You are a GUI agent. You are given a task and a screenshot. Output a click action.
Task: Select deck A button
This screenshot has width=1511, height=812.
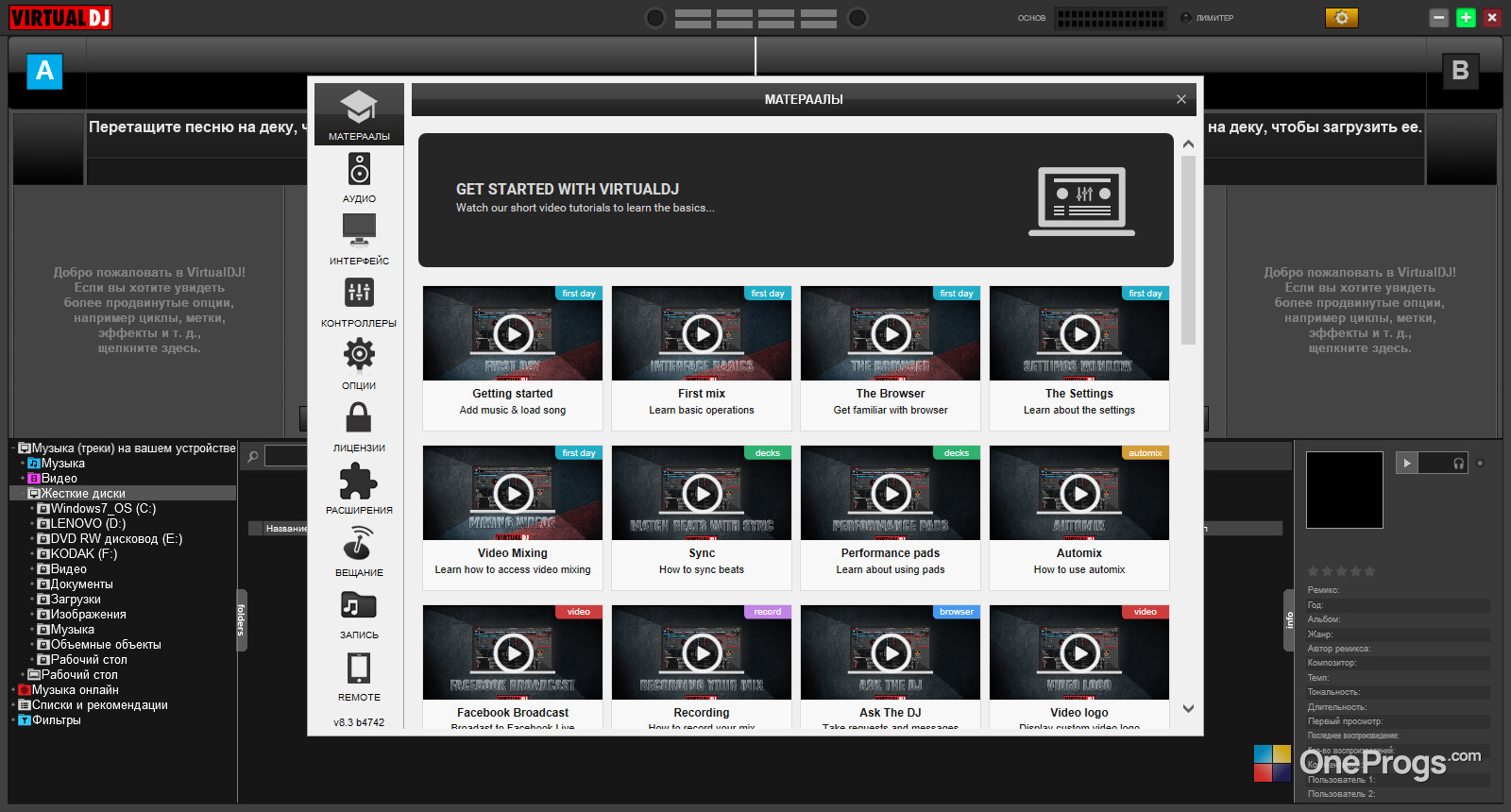coord(44,71)
